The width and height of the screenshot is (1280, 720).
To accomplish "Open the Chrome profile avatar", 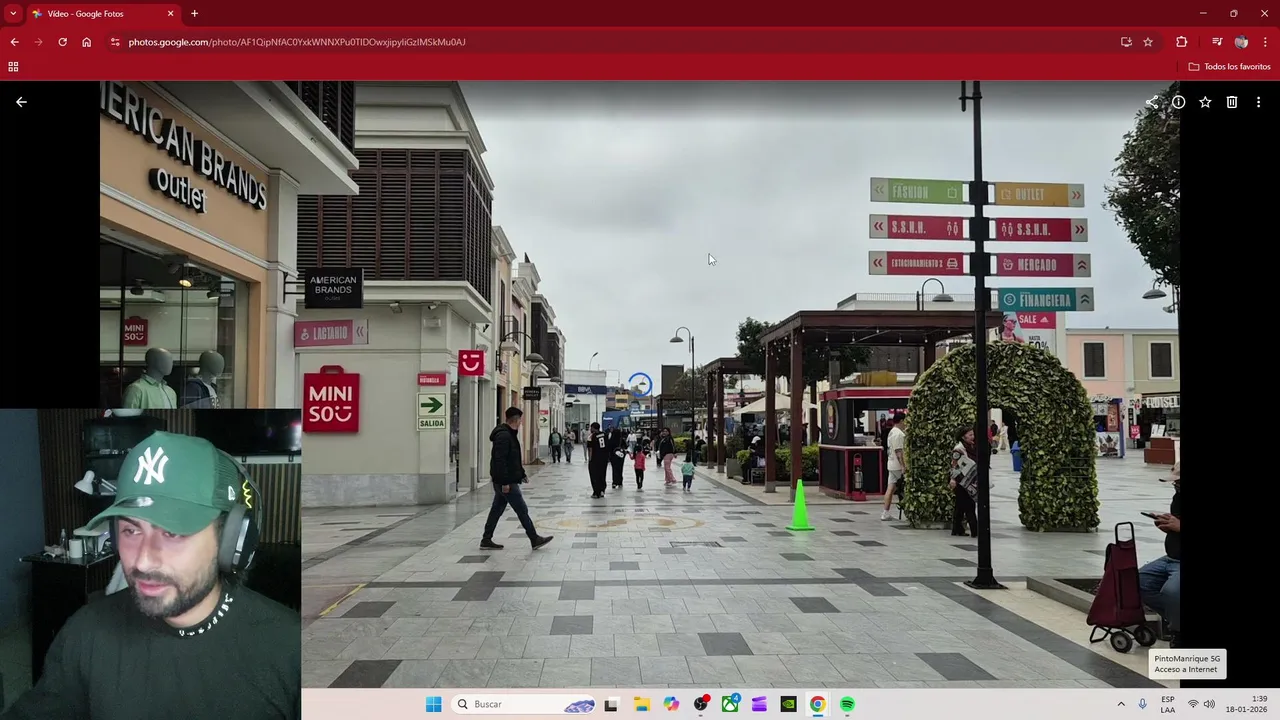I will [x=1241, y=42].
